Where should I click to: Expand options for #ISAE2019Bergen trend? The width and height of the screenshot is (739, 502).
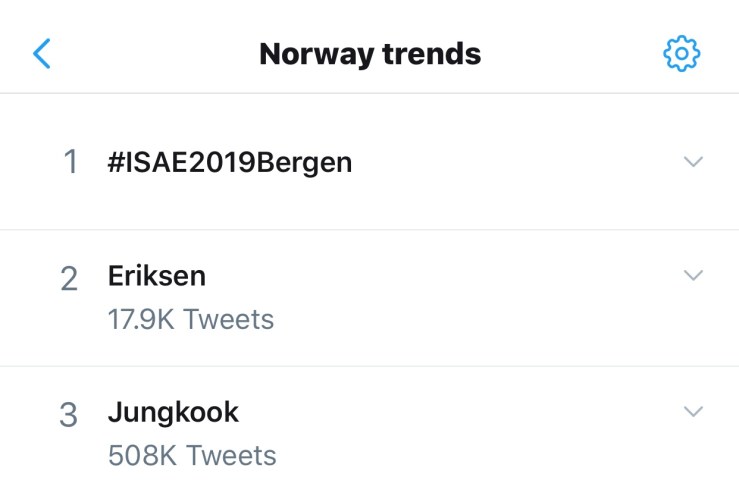tap(693, 161)
